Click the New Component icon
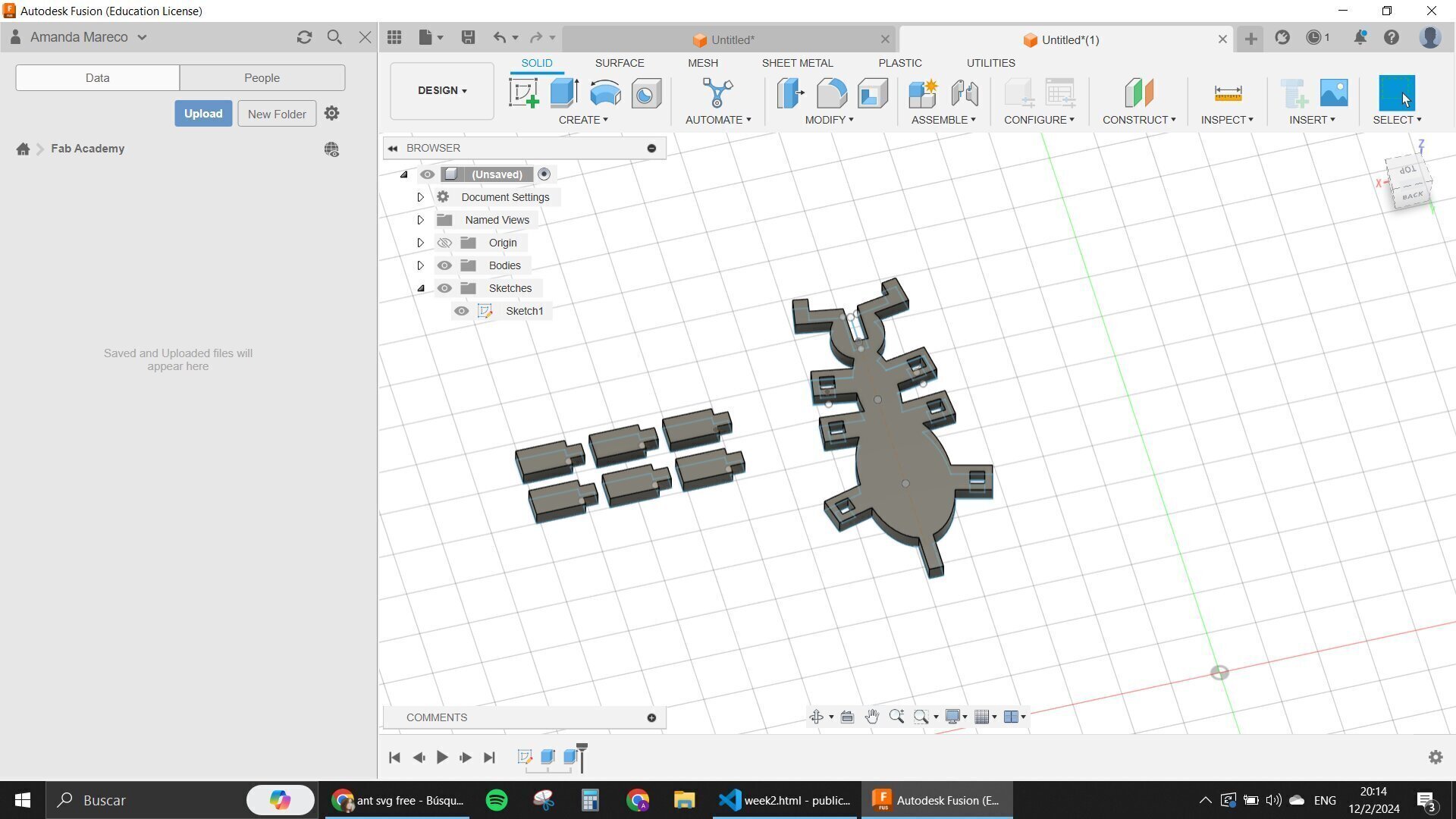The width and height of the screenshot is (1456, 819). [923, 93]
